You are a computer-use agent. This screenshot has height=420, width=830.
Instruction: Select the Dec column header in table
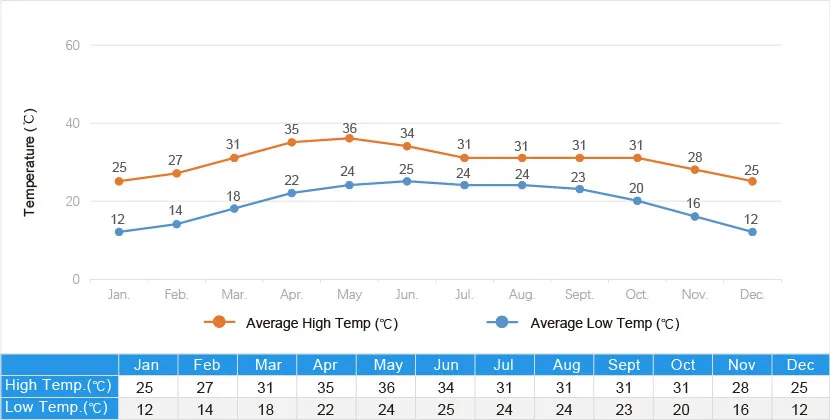tap(800, 364)
